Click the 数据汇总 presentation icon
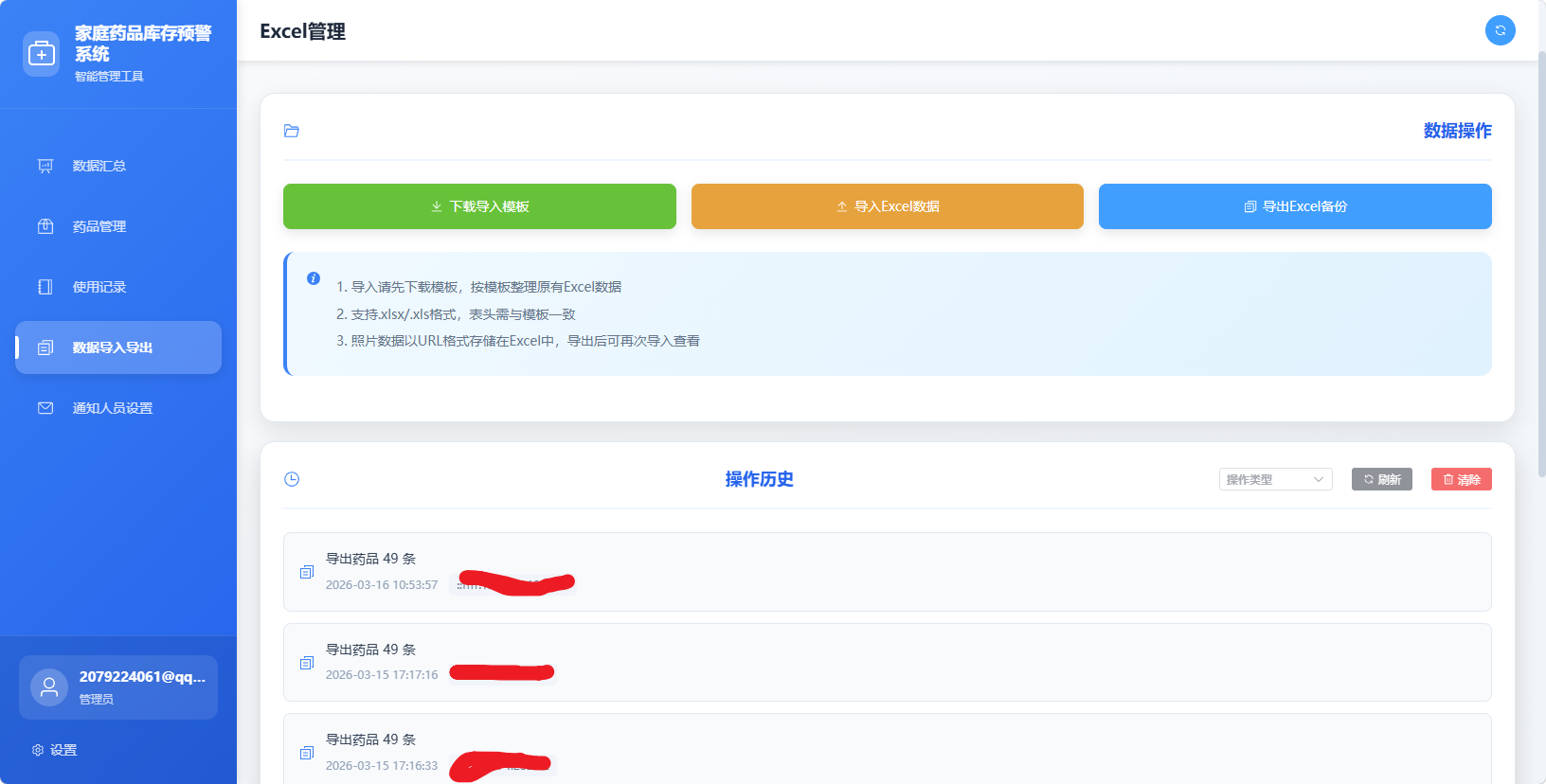 pos(45,166)
